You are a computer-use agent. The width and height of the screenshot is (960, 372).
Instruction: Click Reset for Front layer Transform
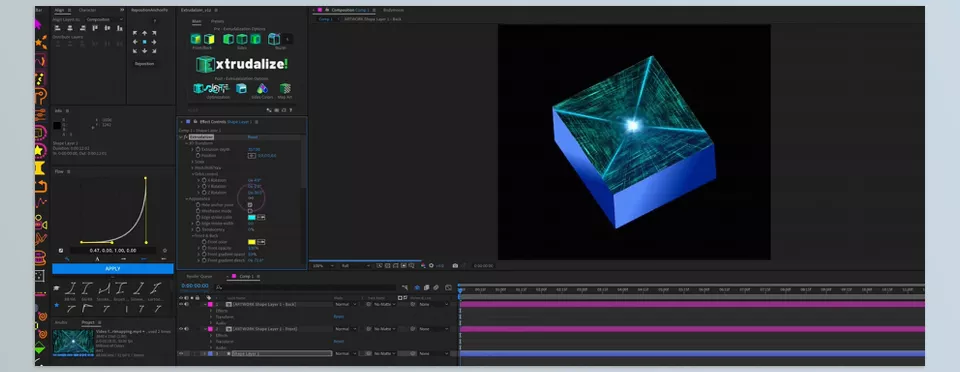coord(339,341)
